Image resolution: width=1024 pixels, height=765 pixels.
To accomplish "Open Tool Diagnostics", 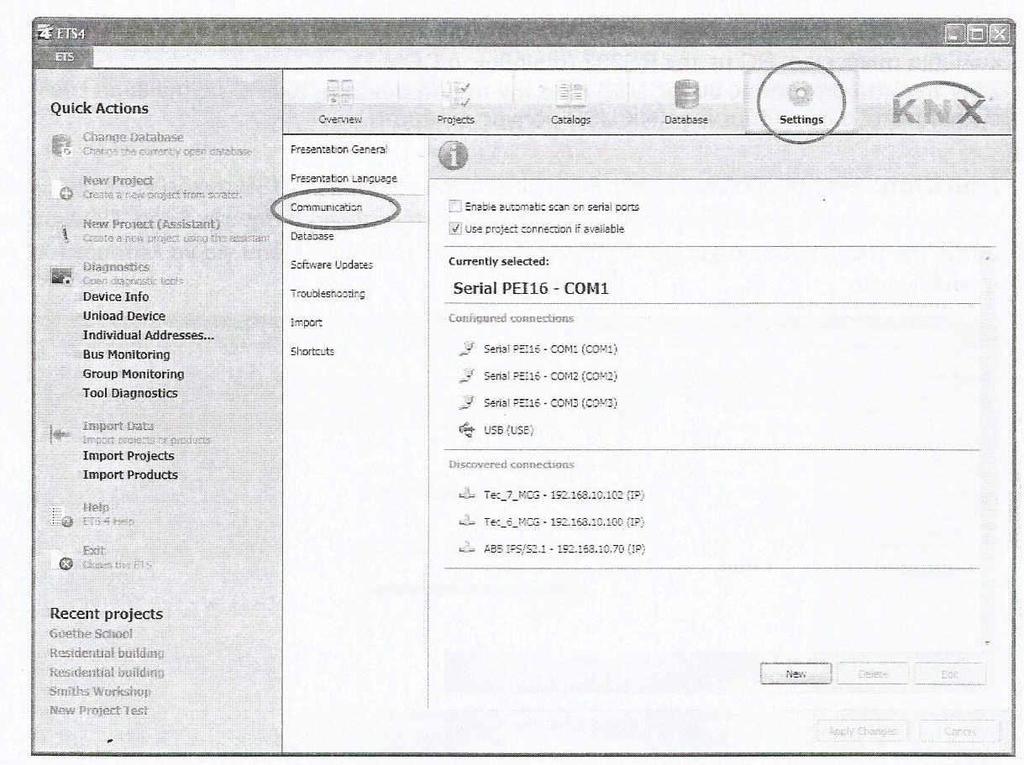I will click(x=130, y=393).
